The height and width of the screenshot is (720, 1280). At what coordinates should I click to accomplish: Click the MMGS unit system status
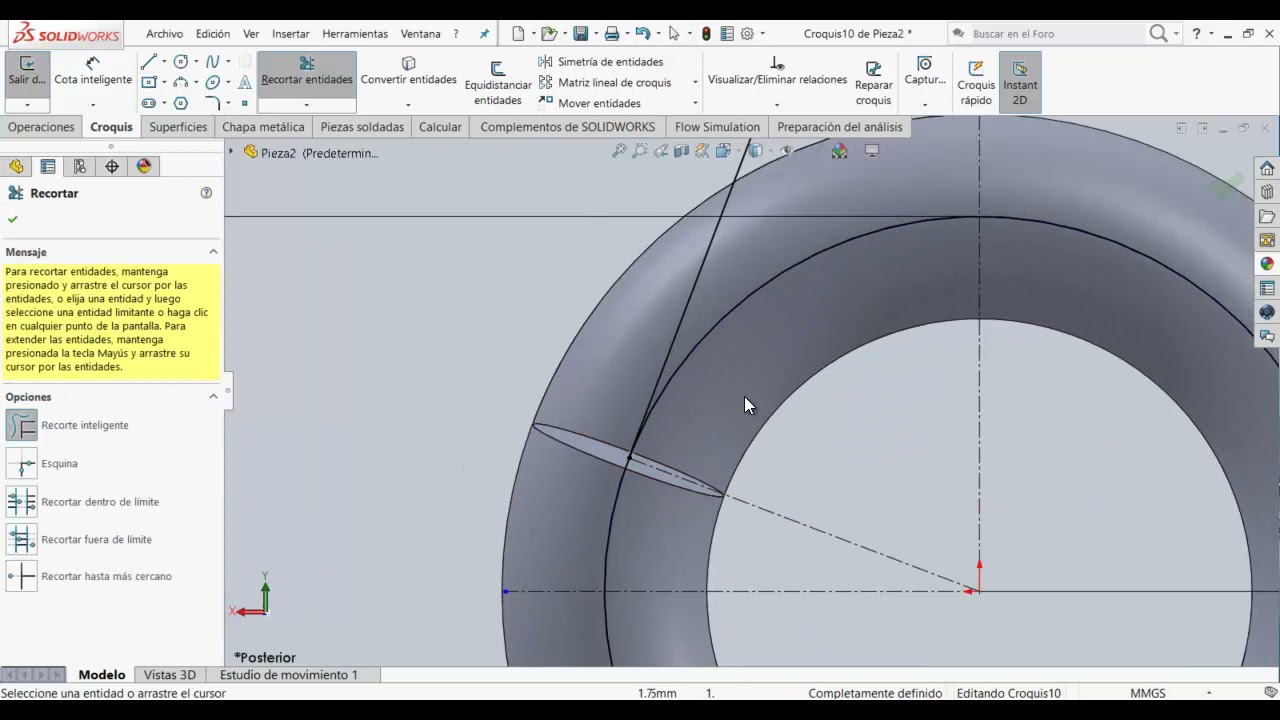(1147, 693)
